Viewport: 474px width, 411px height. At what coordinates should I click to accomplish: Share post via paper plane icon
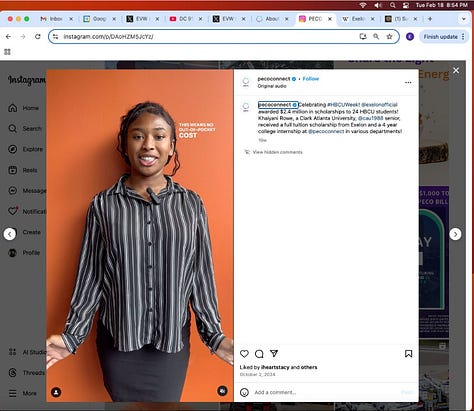(x=274, y=353)
